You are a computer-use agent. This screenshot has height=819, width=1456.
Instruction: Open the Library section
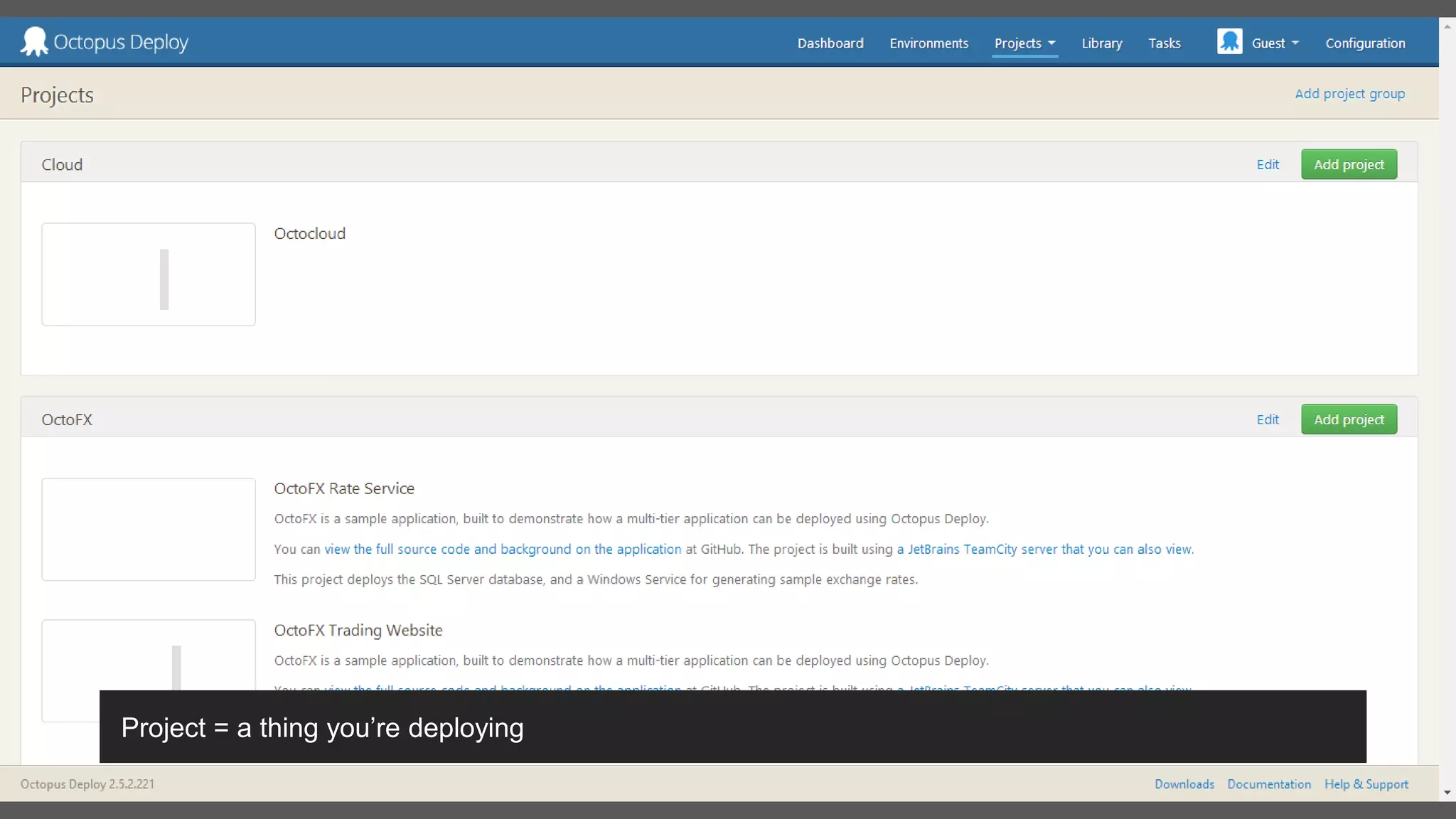(x=1101, y=43)
